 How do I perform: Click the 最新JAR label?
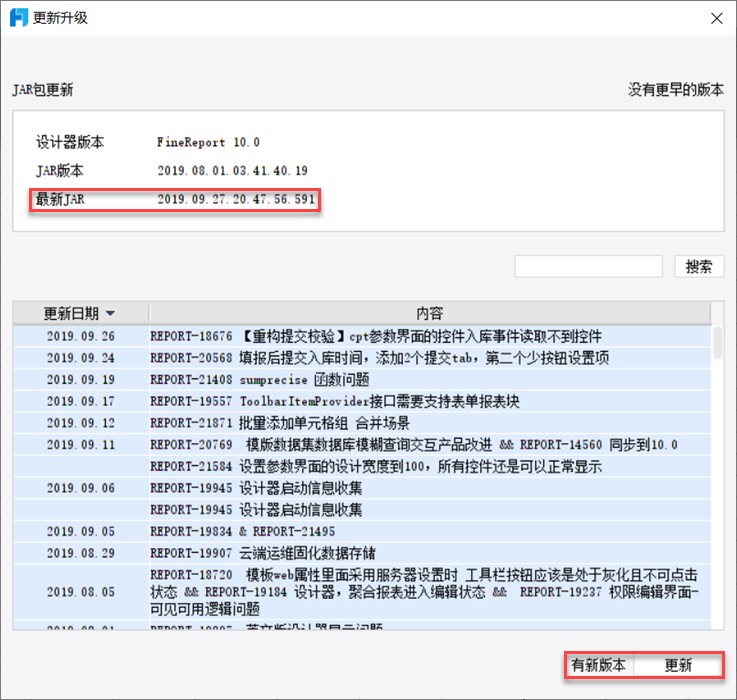coord(60,199)
